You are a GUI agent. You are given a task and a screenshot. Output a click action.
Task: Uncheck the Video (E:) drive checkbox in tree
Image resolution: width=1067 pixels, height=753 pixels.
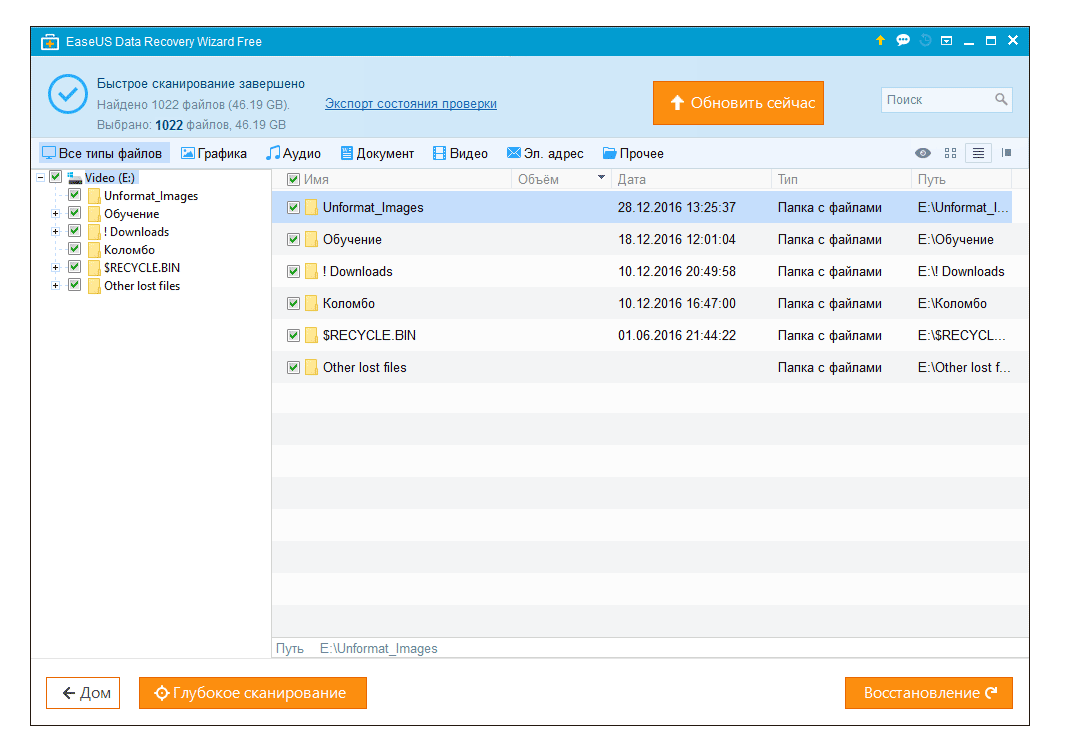click(56, 177)
